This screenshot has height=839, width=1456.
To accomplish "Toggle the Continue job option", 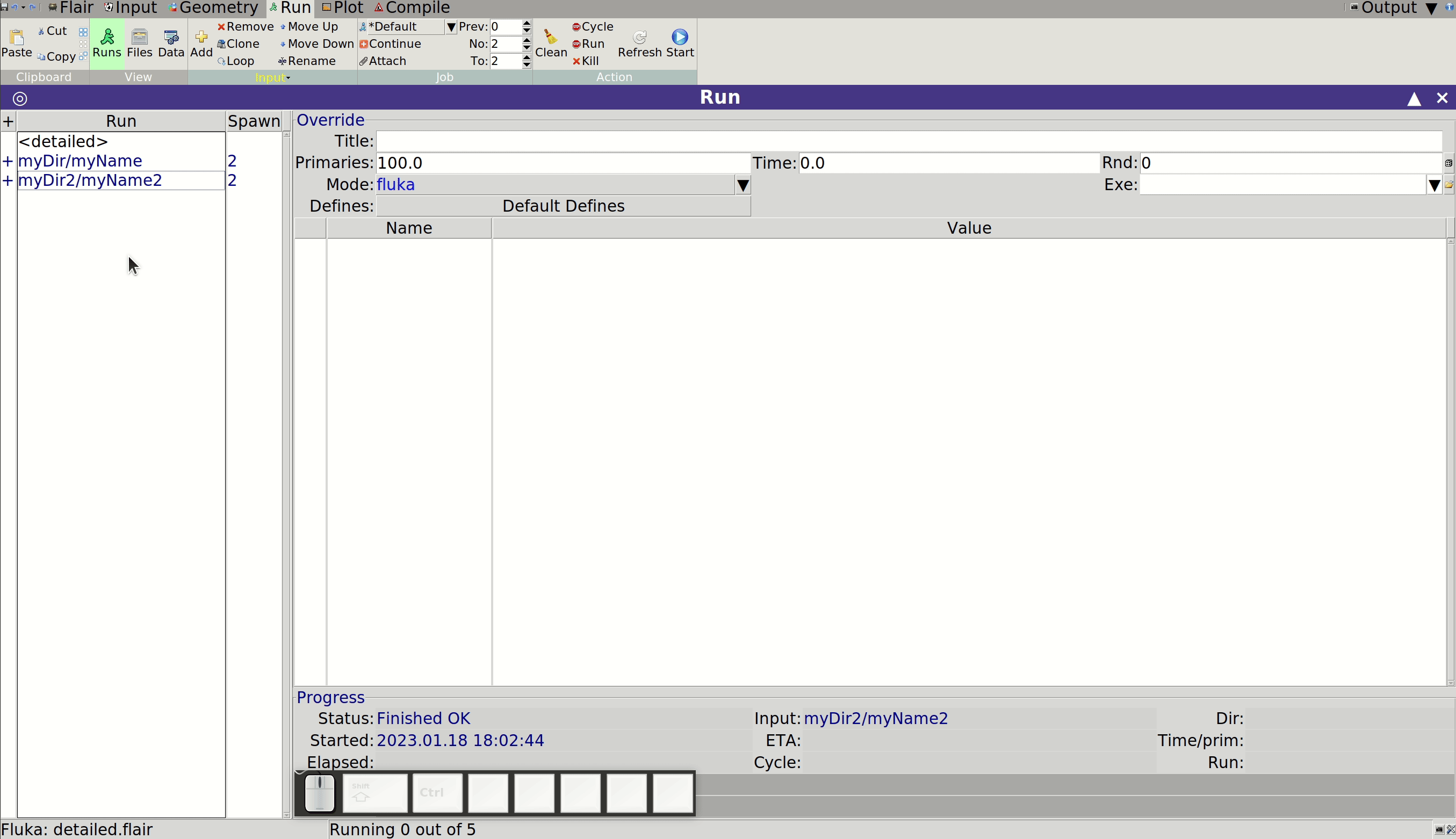I will [390, 44].
